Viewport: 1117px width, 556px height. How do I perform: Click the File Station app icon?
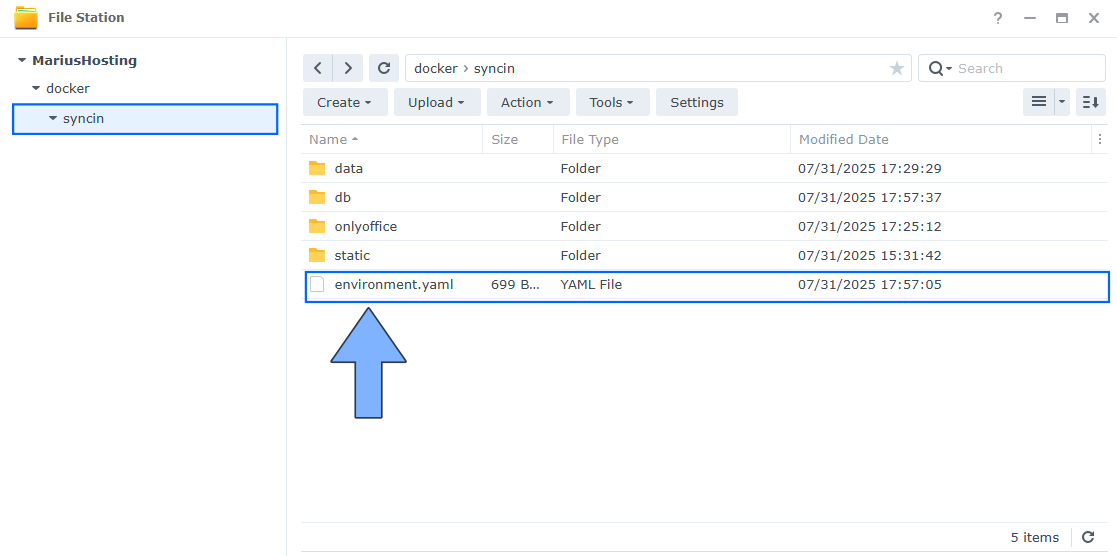pyautogui.click(x=26, y=18)
